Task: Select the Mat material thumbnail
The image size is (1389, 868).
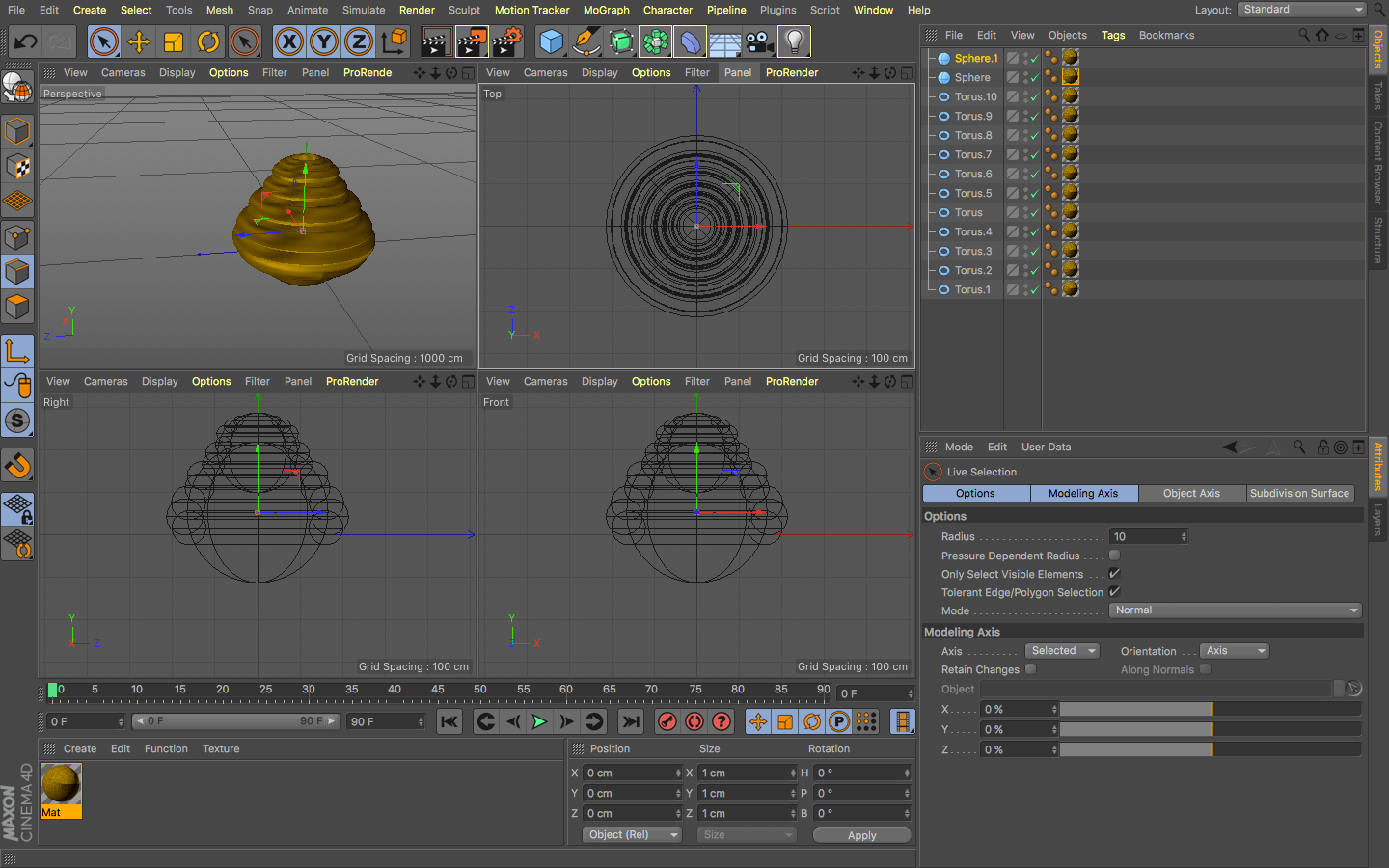Action: pos(61,785)
